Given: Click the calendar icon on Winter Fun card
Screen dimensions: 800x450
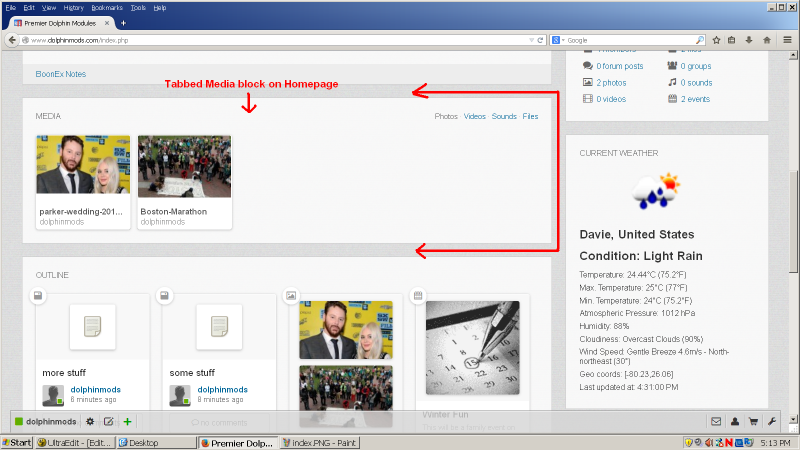Looking at the screenshot, I should (418, 295).
